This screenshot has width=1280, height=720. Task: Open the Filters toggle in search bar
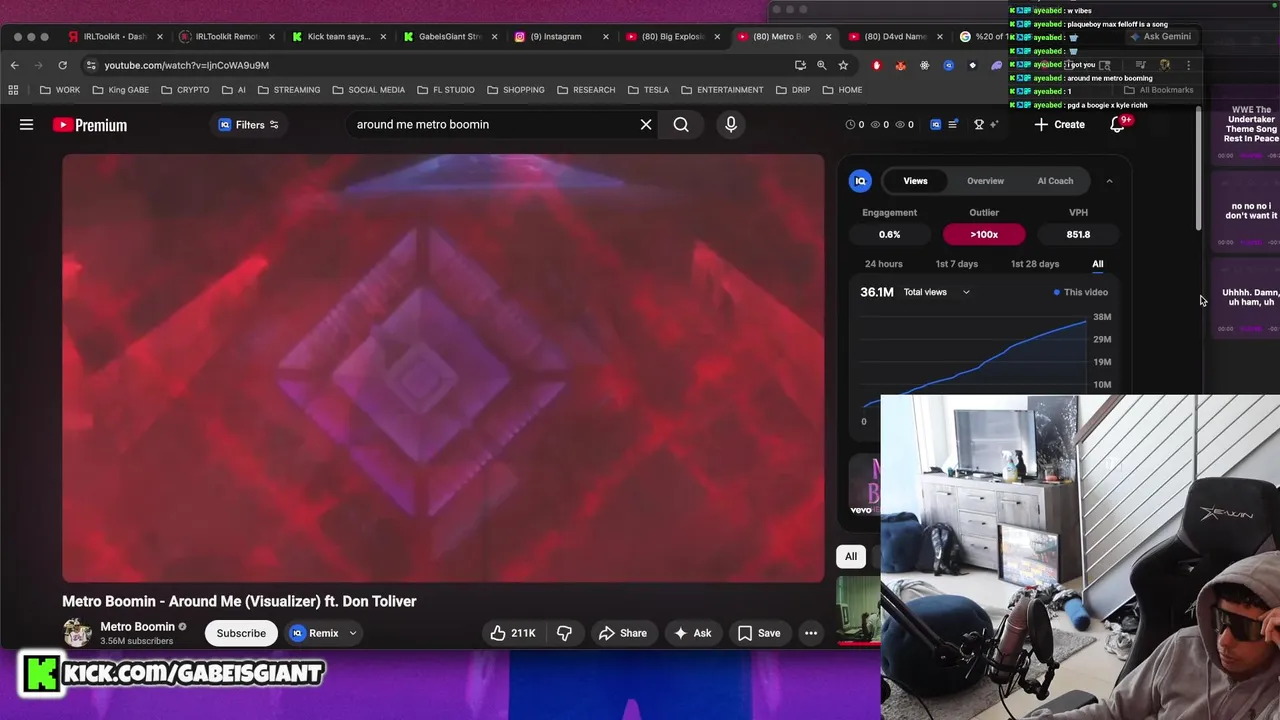pyautogui.click(x=249, y=125)
